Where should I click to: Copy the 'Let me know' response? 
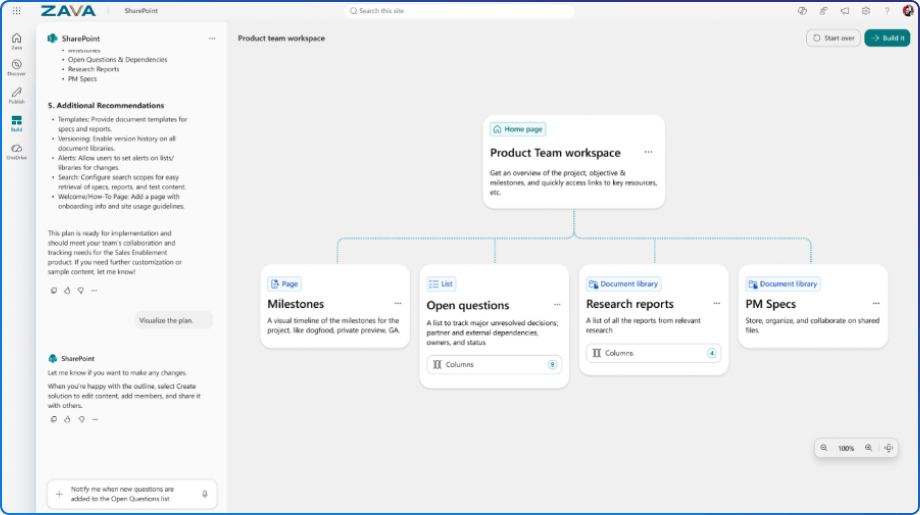click(53, 419)
